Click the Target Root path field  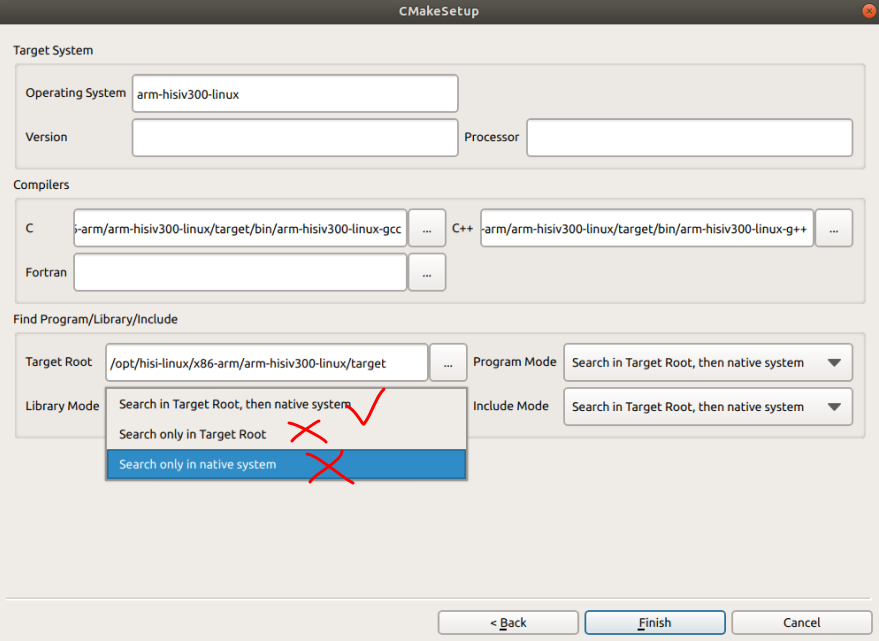point(267,363)
